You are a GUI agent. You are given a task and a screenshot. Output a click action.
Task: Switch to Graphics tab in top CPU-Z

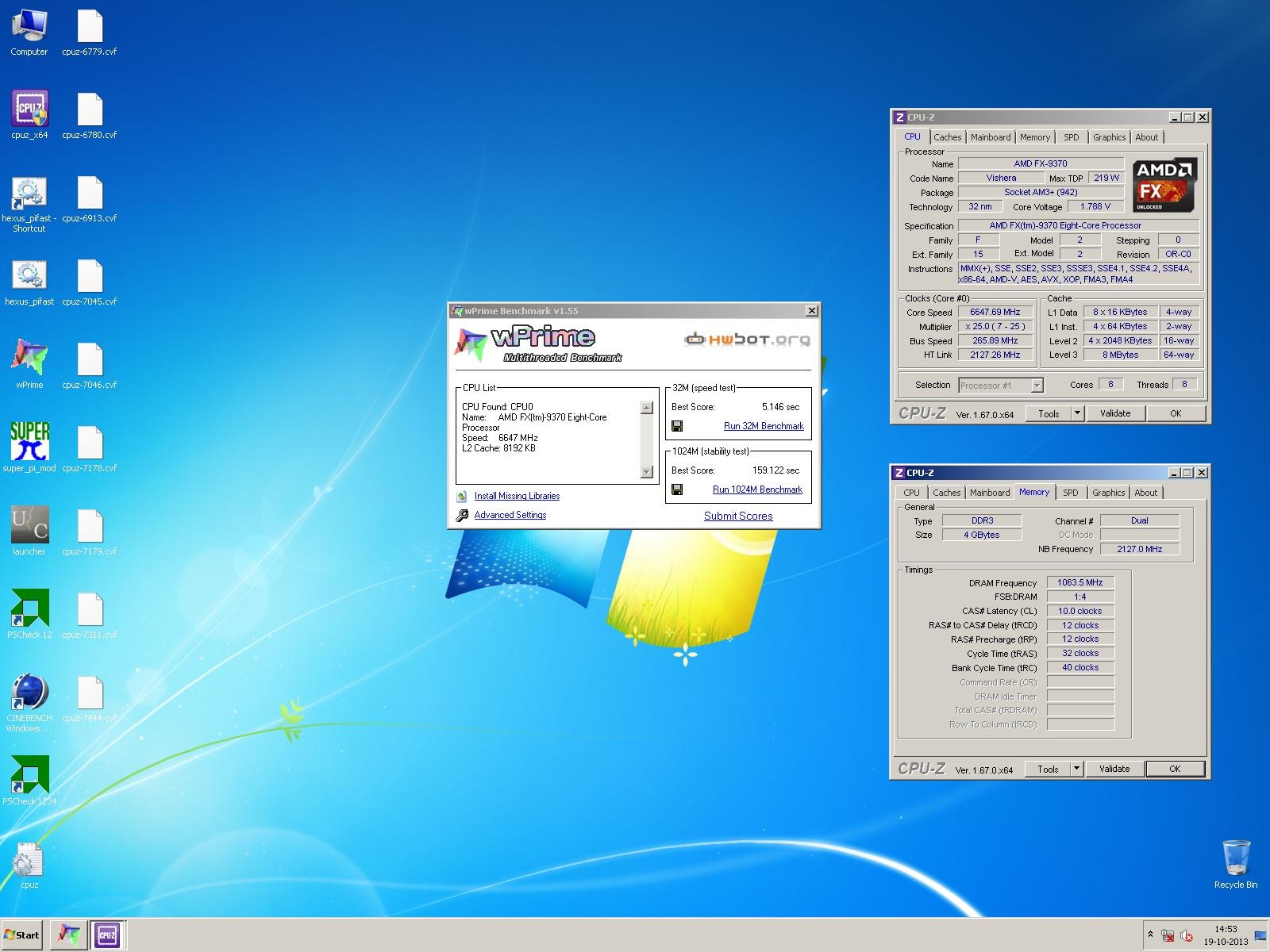click(1109, 137)
